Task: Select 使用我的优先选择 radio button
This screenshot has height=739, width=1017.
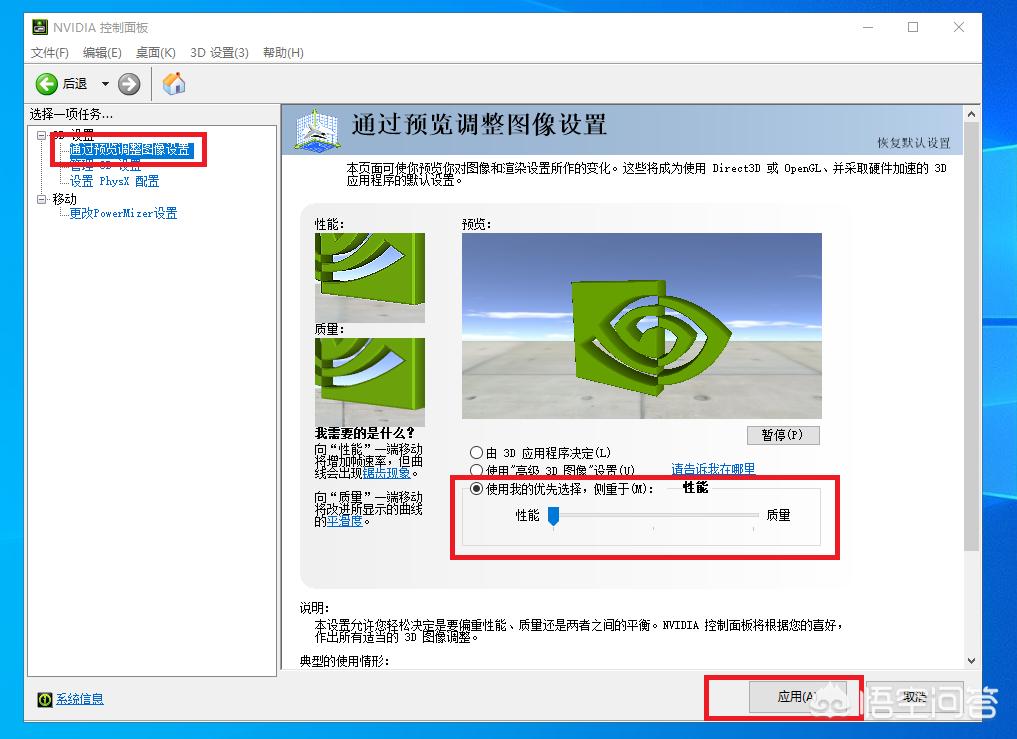Action: pyautogui.click(x=477, y=489)
